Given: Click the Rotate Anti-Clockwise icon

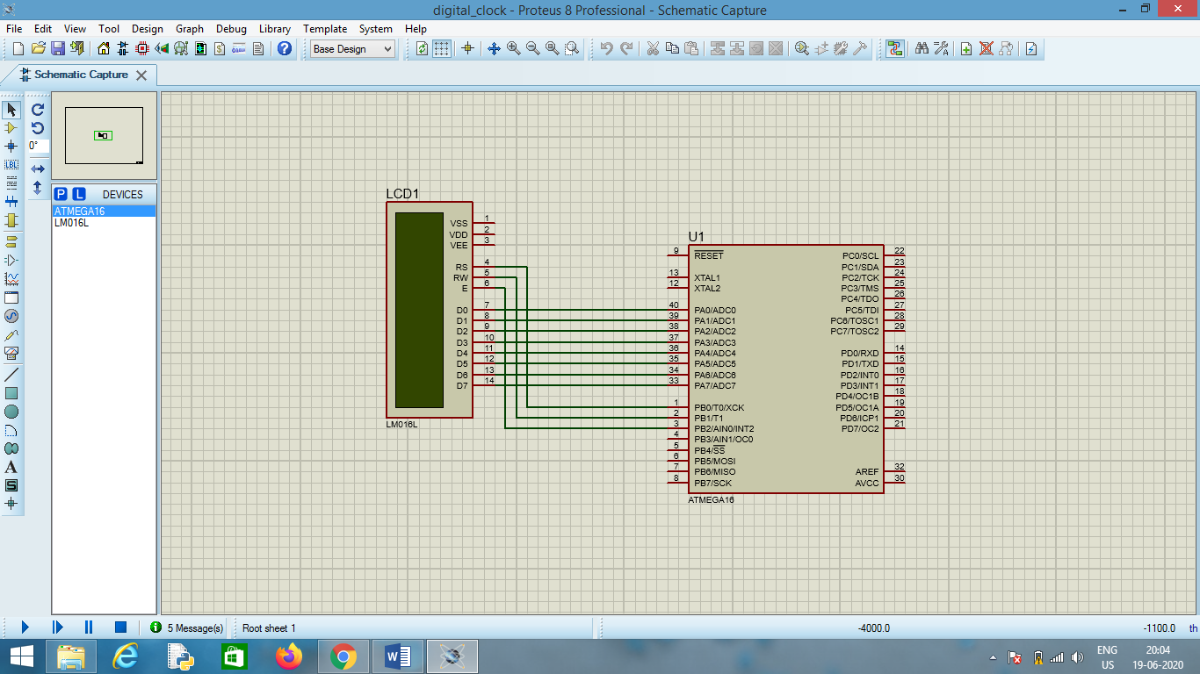Looking at the screenshot, I should coord(38,128).
